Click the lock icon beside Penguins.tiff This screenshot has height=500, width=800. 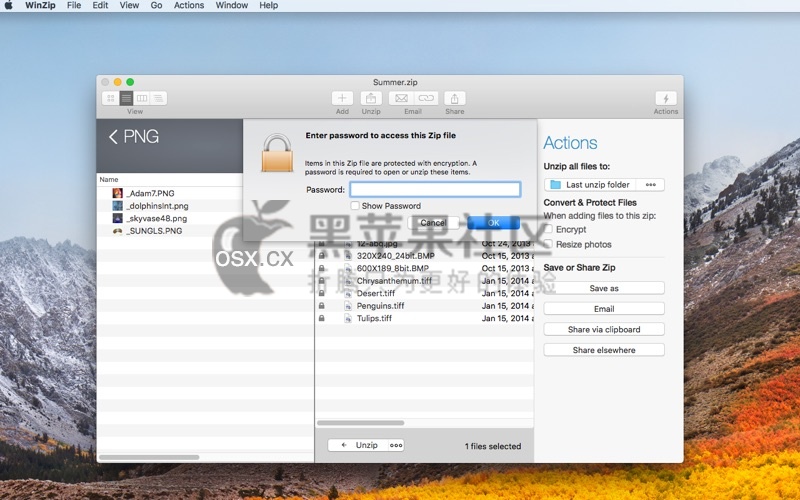click(321, 306)
